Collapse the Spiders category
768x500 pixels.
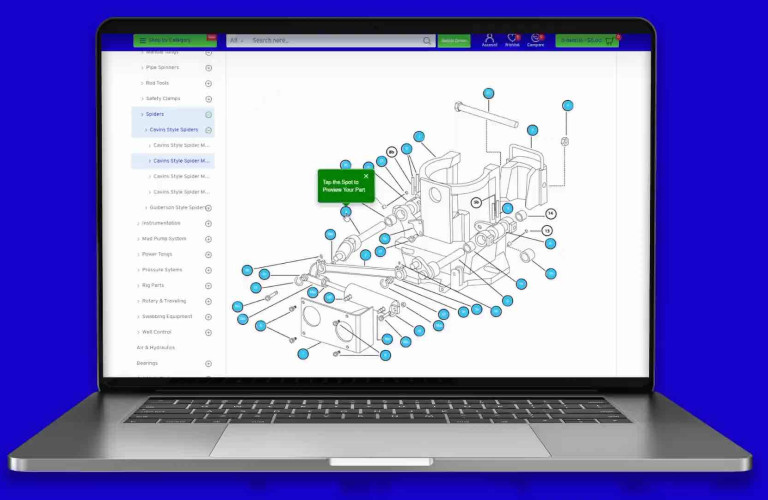pyautogui.click(x=209, y=114)
